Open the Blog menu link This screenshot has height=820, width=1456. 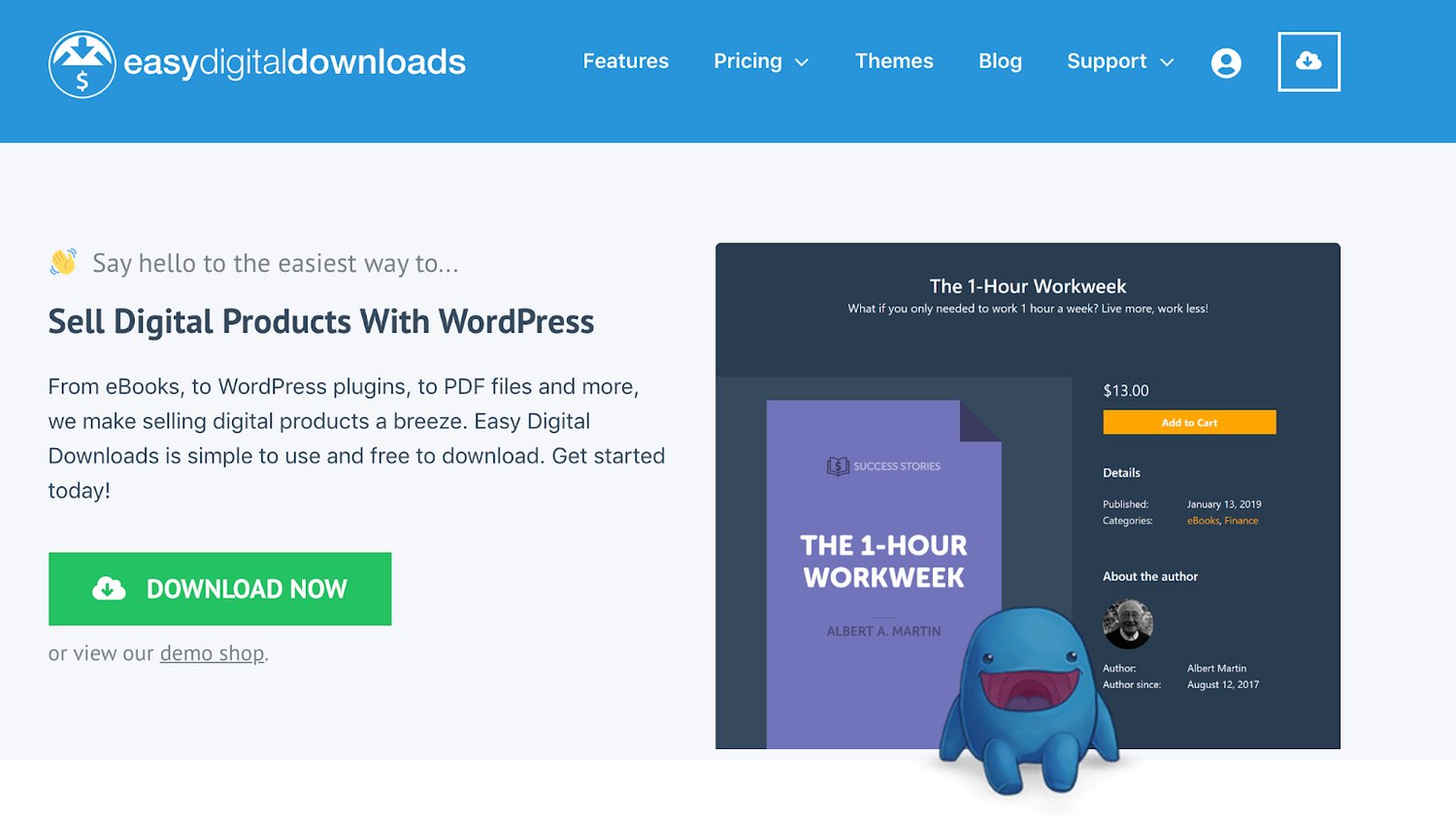point(1000,61)
